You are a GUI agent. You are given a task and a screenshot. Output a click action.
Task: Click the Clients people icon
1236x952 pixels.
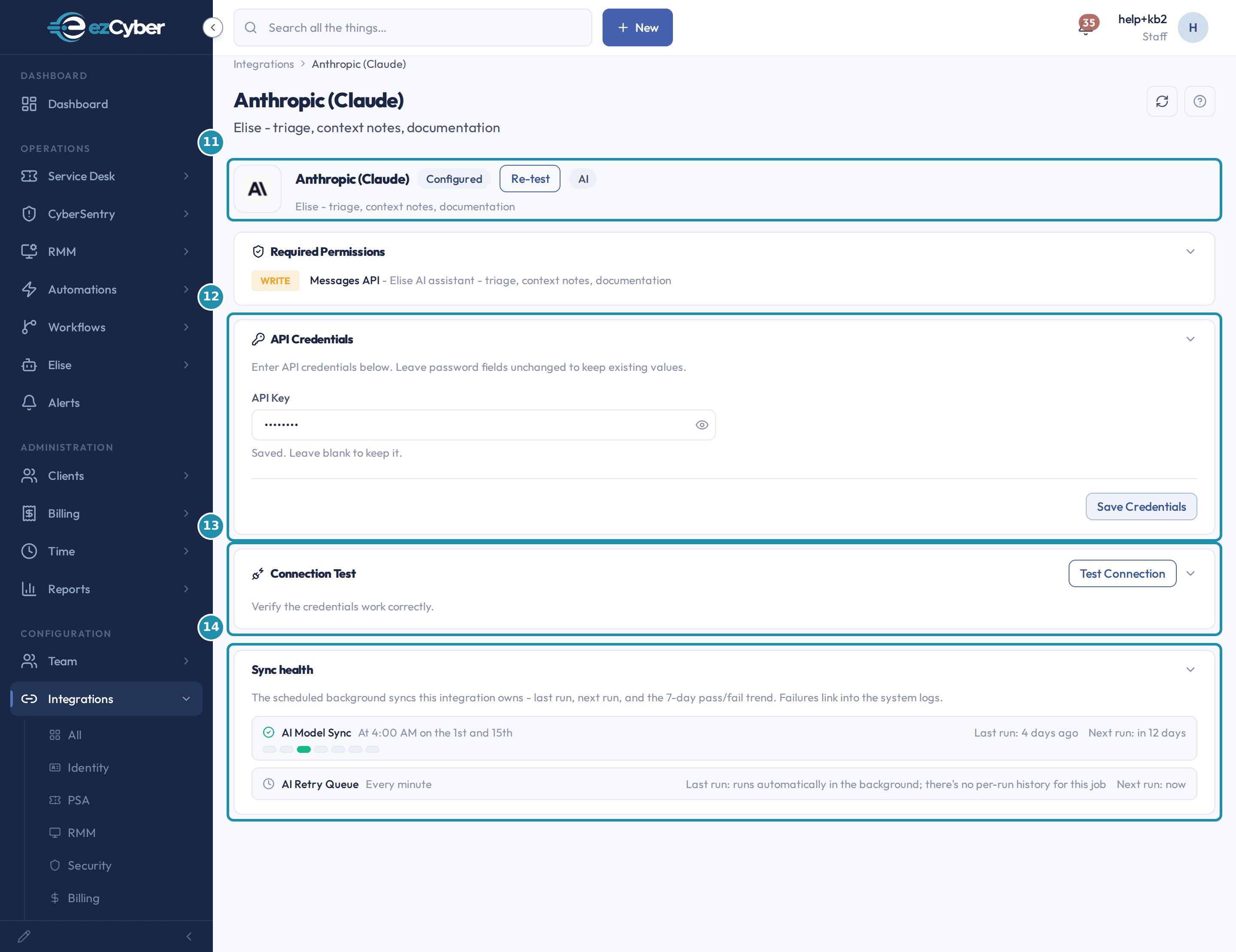29,476
